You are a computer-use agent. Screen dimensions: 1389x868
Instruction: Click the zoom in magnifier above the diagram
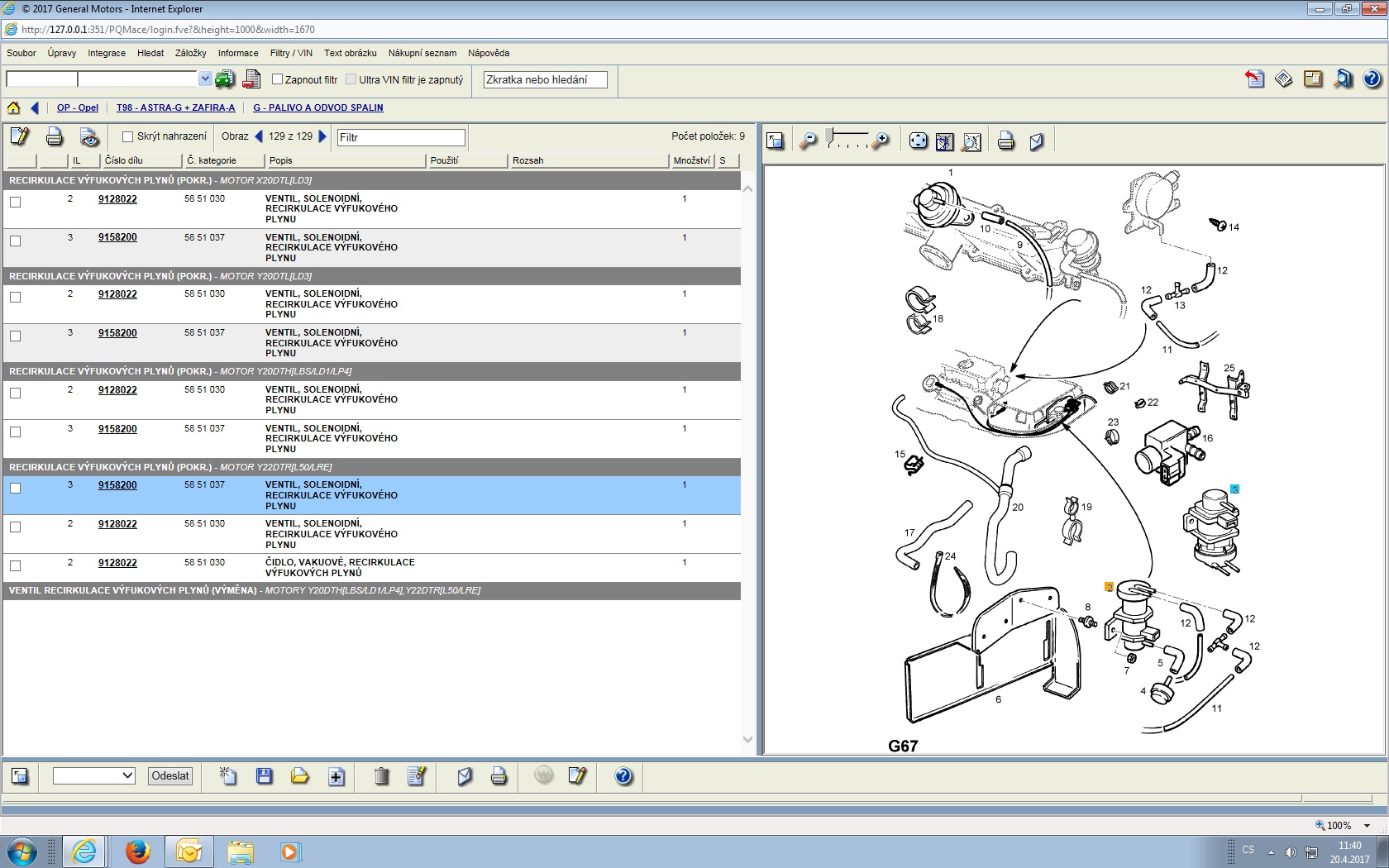(x=881, y=141)
